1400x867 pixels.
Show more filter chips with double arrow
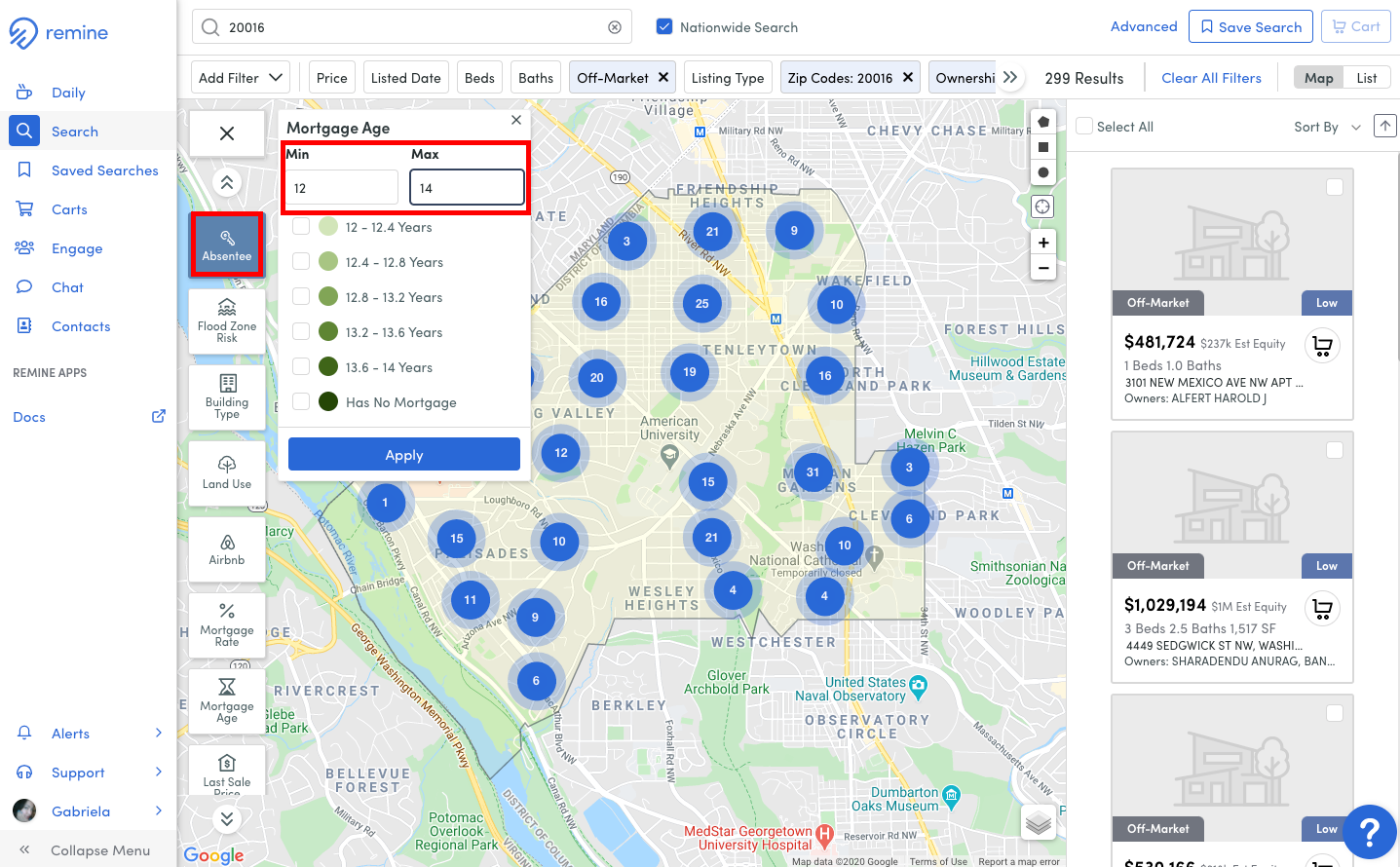[x=1010, y=77]
